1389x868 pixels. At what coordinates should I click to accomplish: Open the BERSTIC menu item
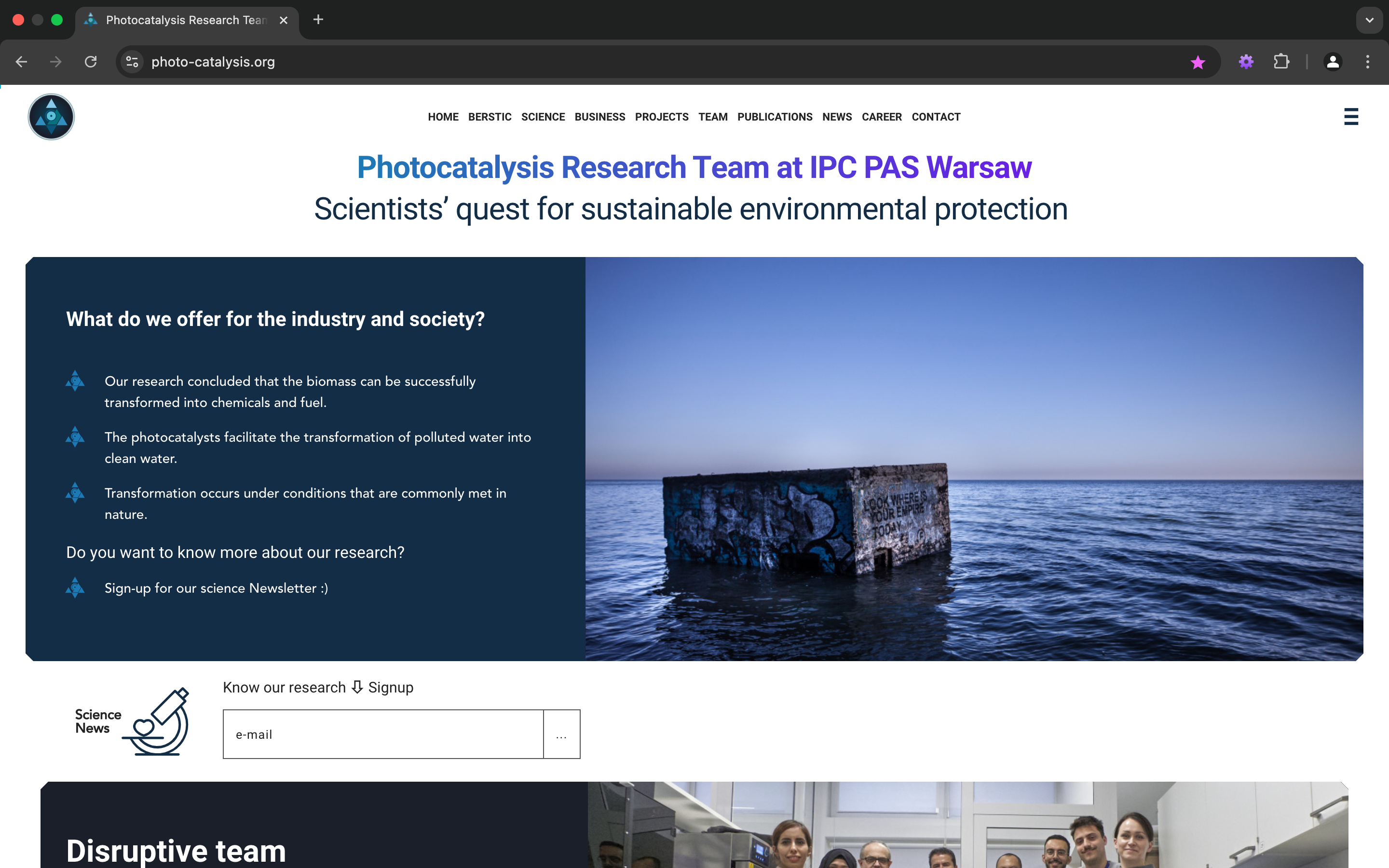coord(490,117)
